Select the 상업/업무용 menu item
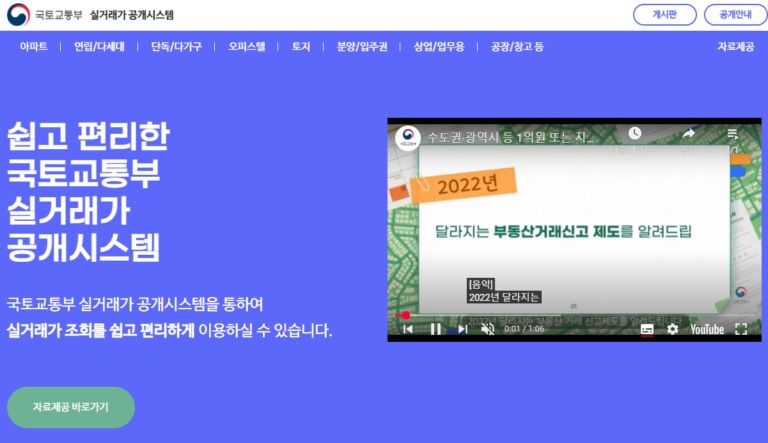The width and height of the screenshot is (768, 443). pos(439,47)
